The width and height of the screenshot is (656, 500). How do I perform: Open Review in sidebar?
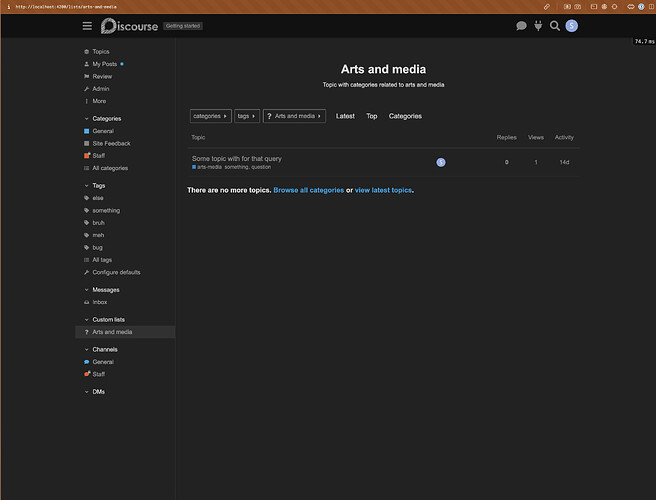coord(102,77)
